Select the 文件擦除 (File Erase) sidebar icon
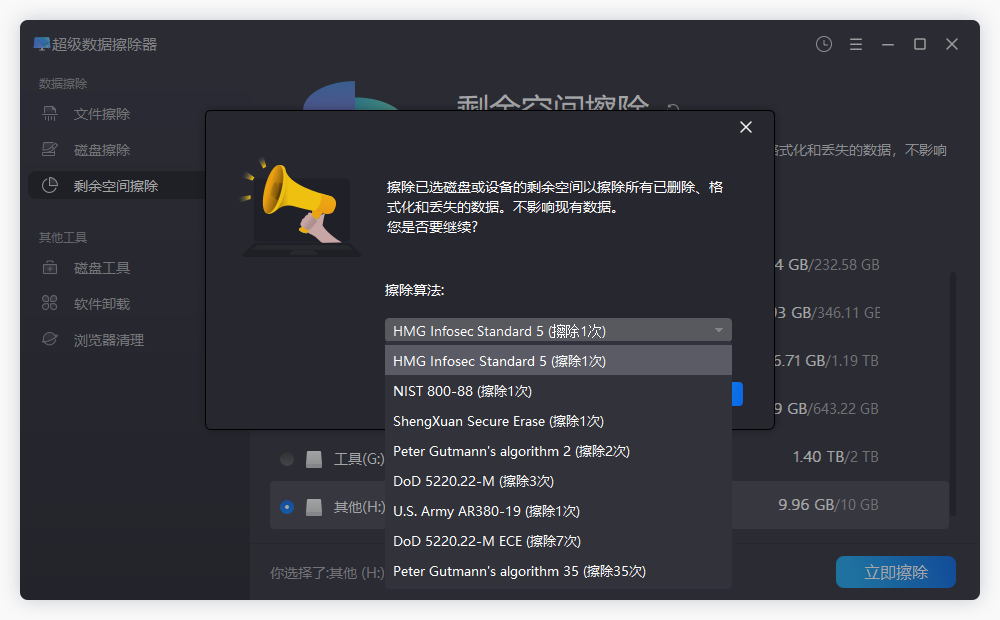 [x=48, y=113]
